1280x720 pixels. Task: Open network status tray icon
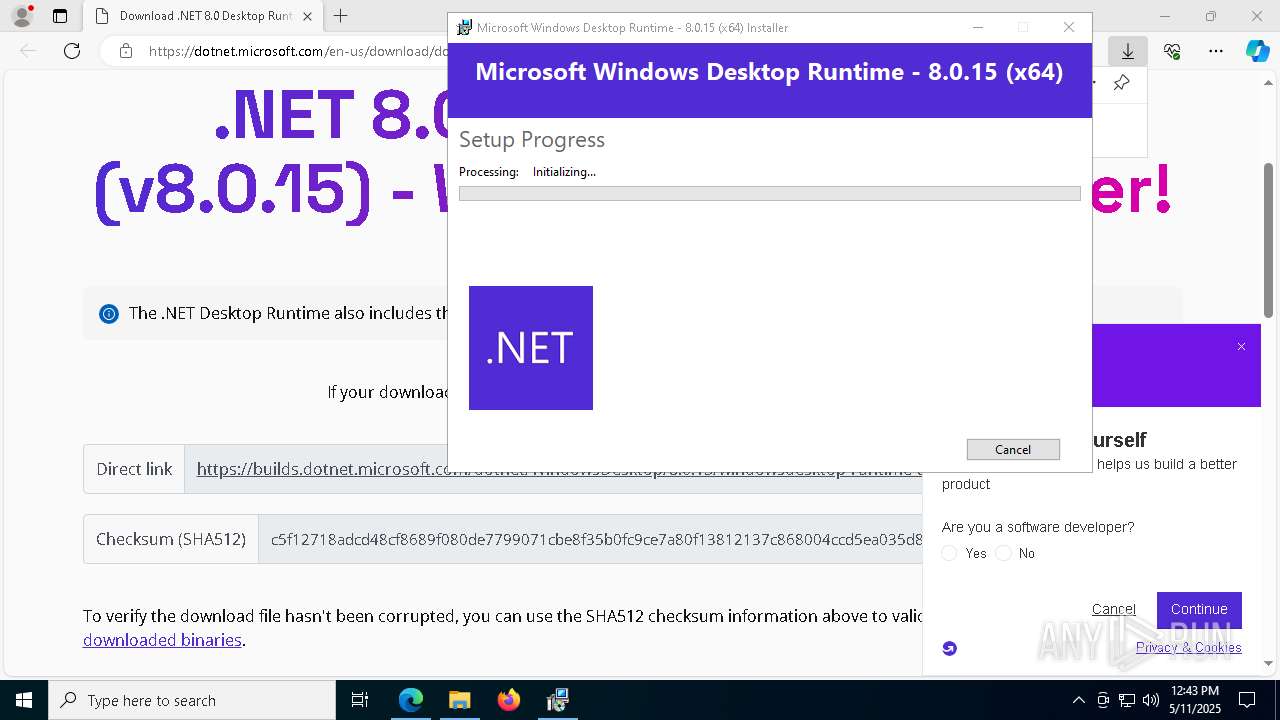1127,700
